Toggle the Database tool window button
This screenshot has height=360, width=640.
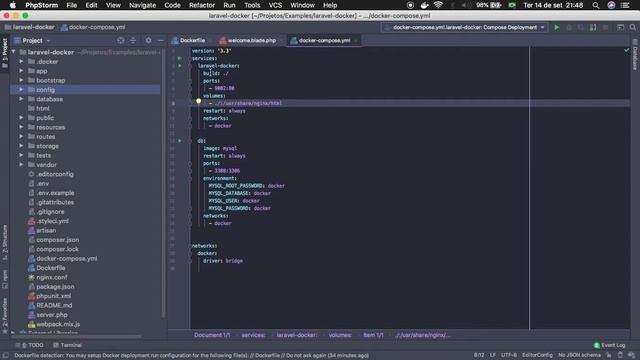click(x=635, y=55)
